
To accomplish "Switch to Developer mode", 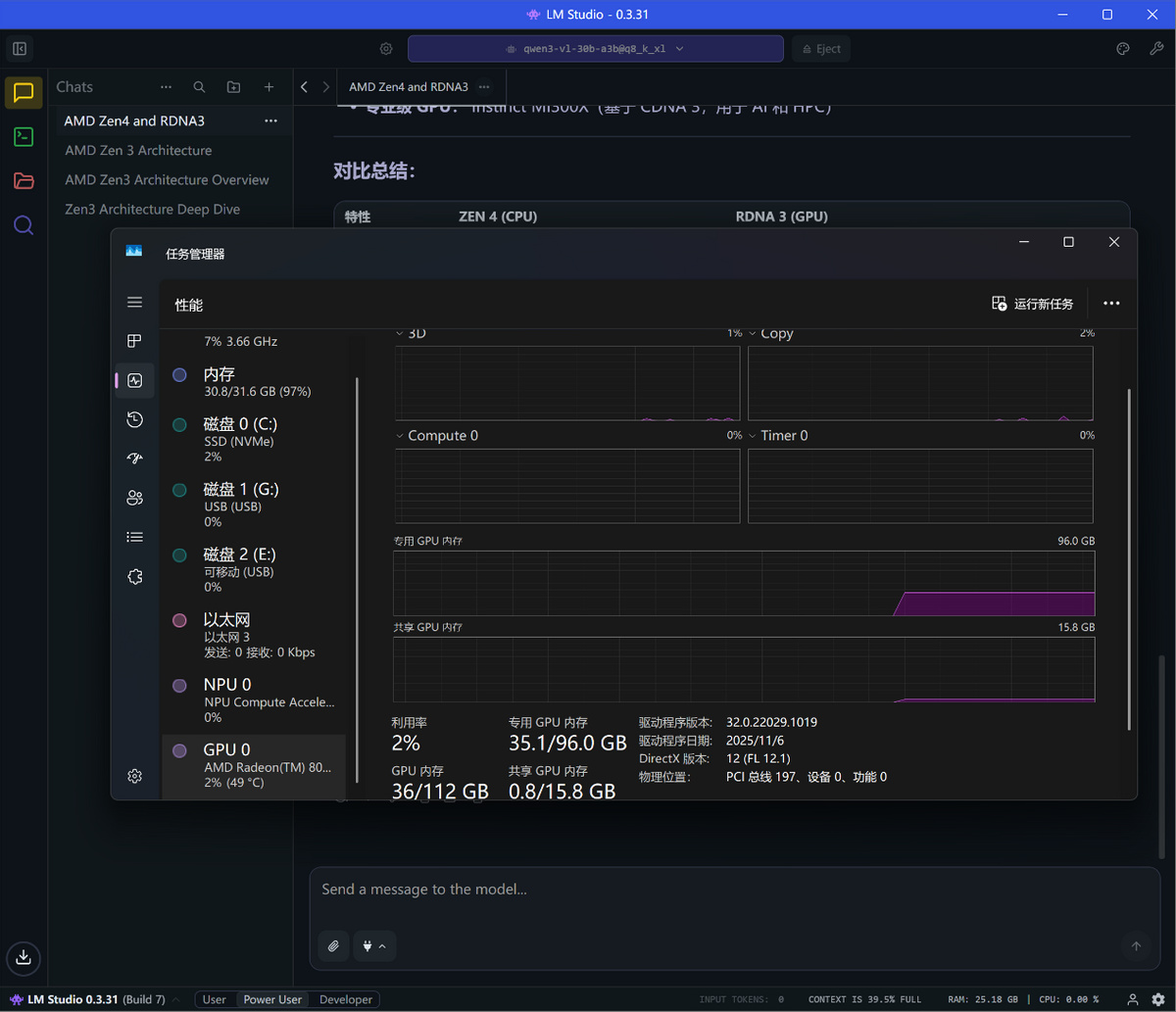I will [346, 999].
